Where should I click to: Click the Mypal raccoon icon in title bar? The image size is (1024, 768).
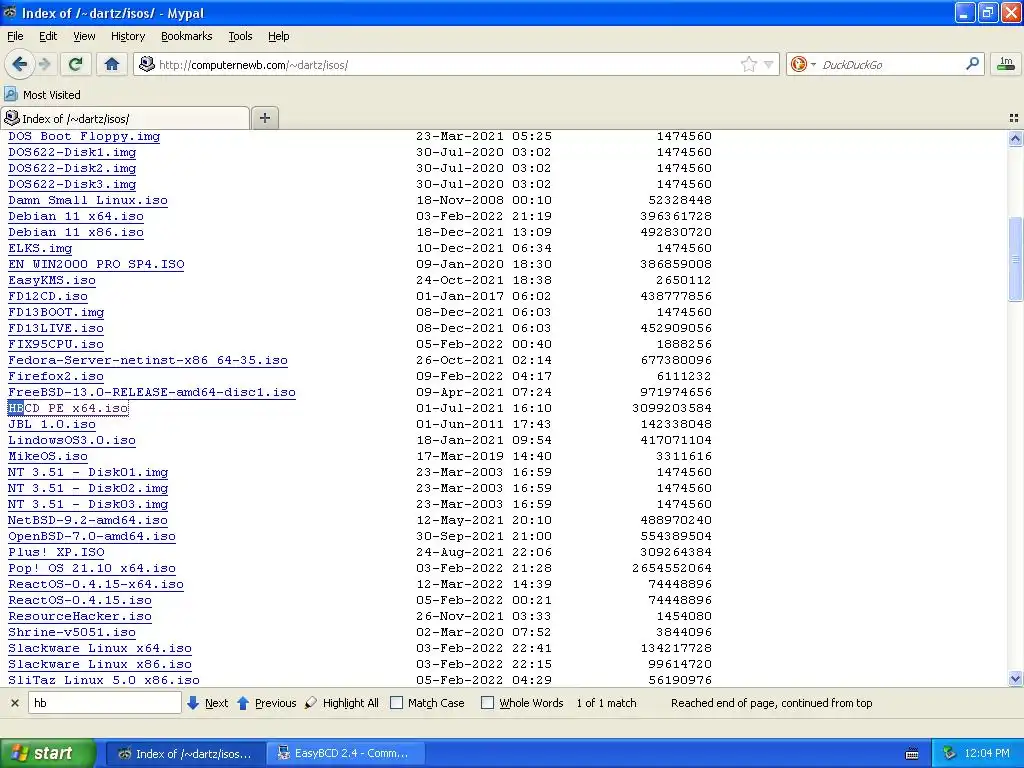click(x=10, y=12)
